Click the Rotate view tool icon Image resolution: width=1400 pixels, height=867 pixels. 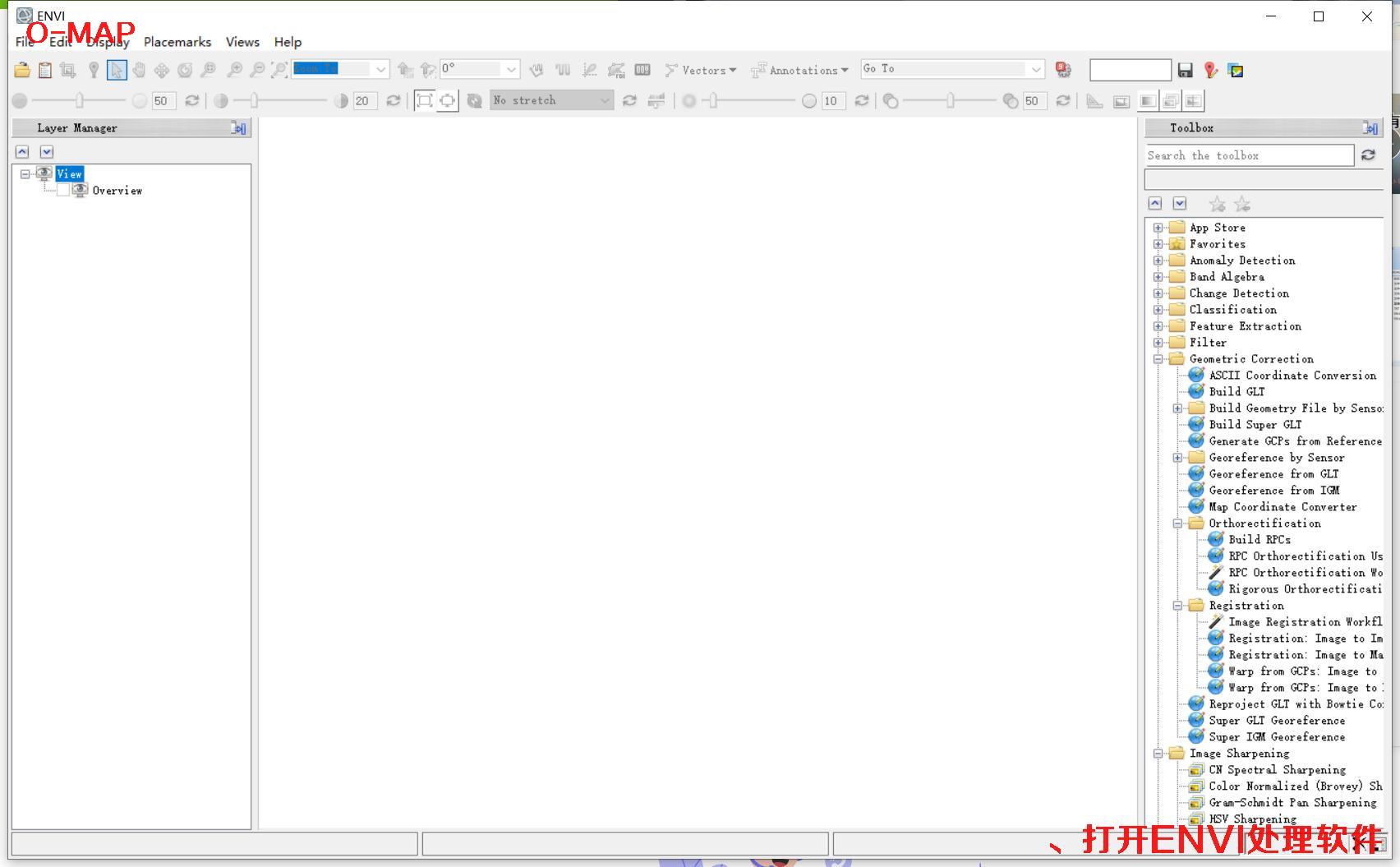pyautogui.click(x=185, y=71)
